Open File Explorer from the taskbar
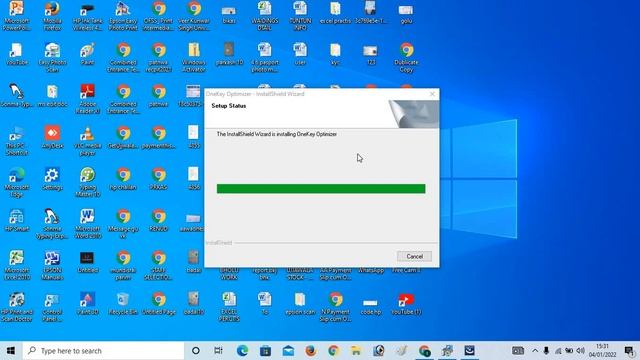Image resolution: width=640 pixels, height=360 pixels. point(356,351)
